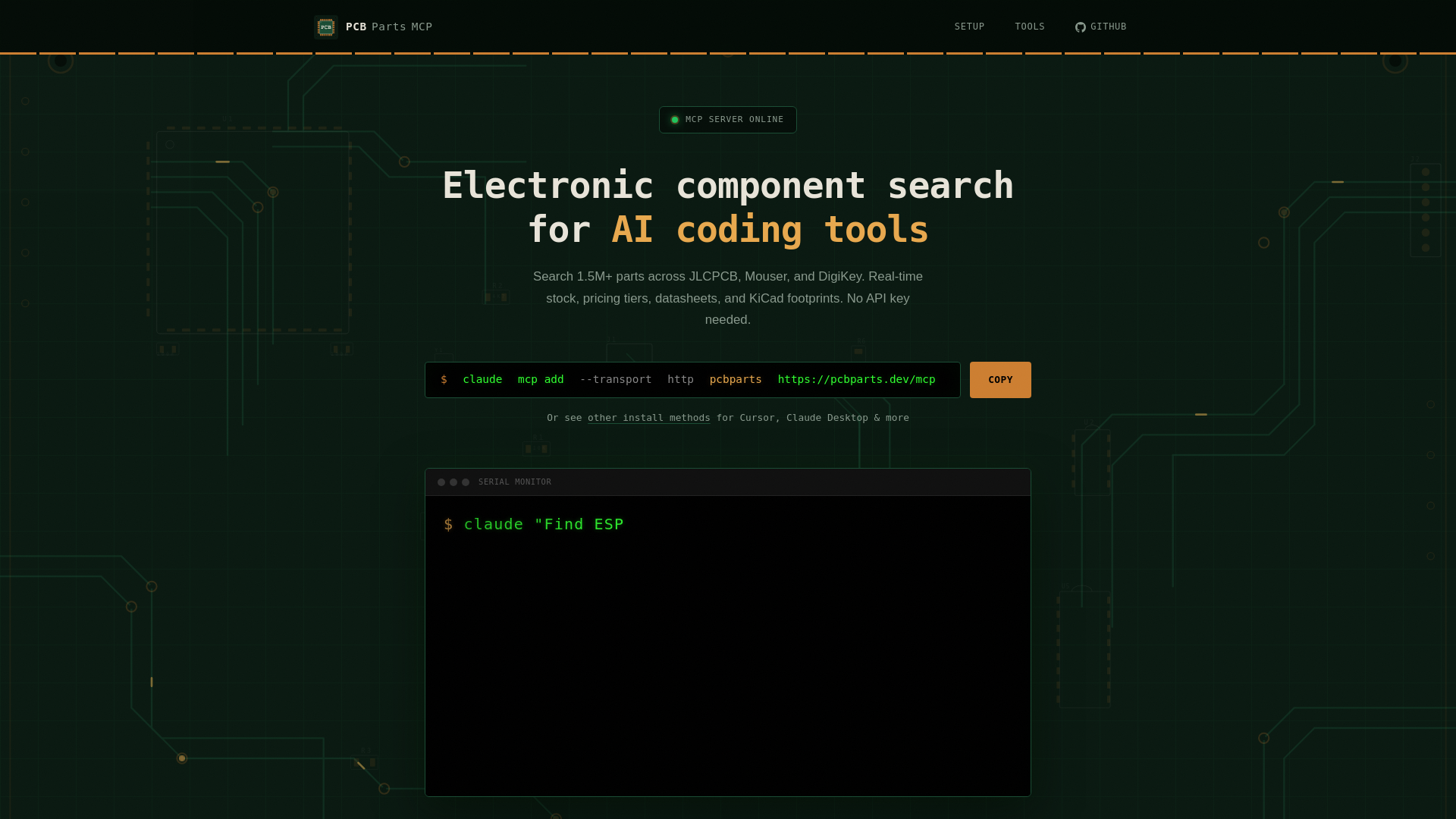The image size is (1456, 819).
Task: Click the claude mcp add command box
Action: [692, 380]
